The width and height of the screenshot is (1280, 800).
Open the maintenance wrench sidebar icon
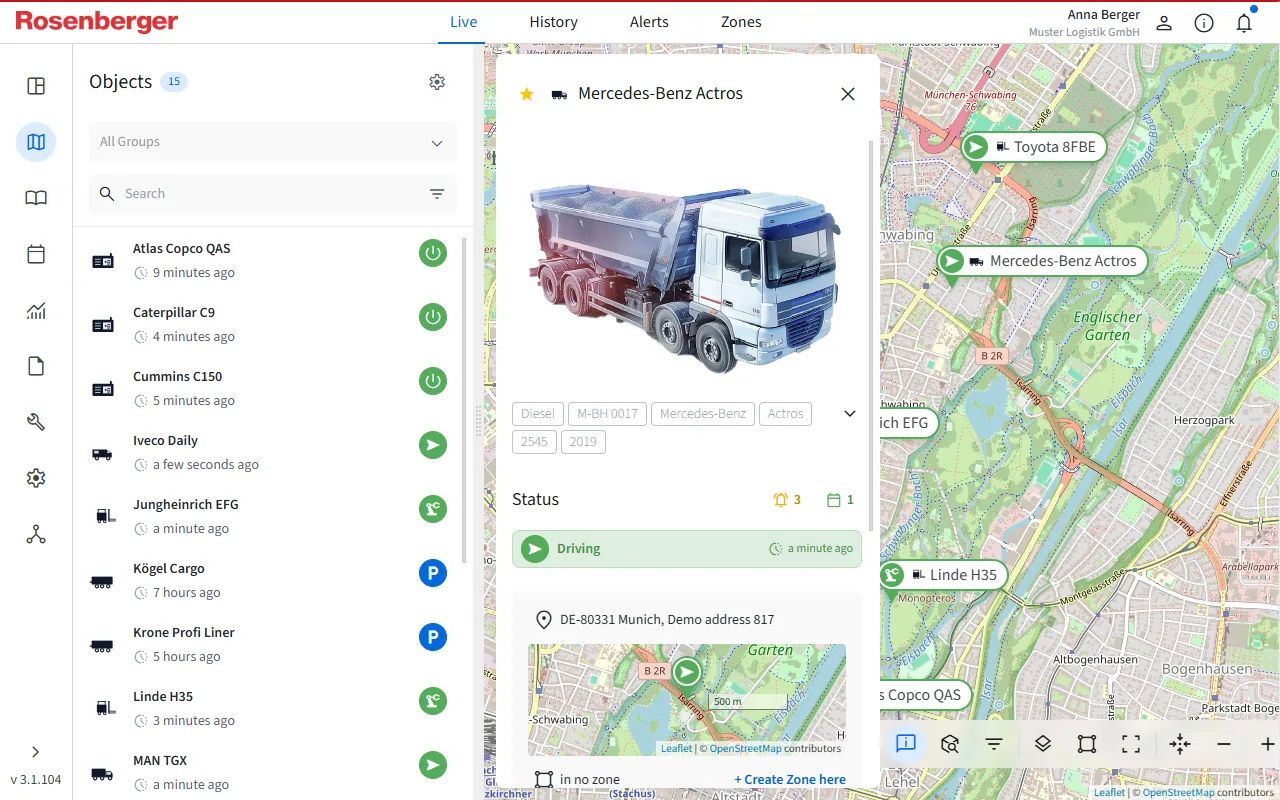[x=36, y=422]
